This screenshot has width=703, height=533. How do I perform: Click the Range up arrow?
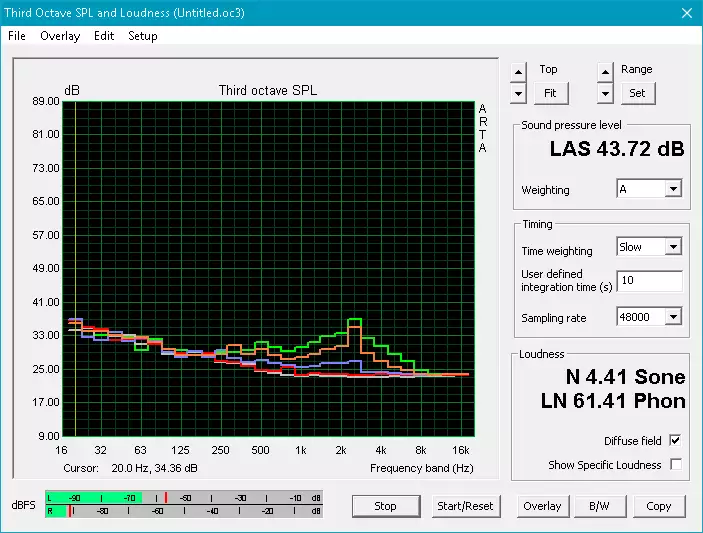tap(605, 71)
